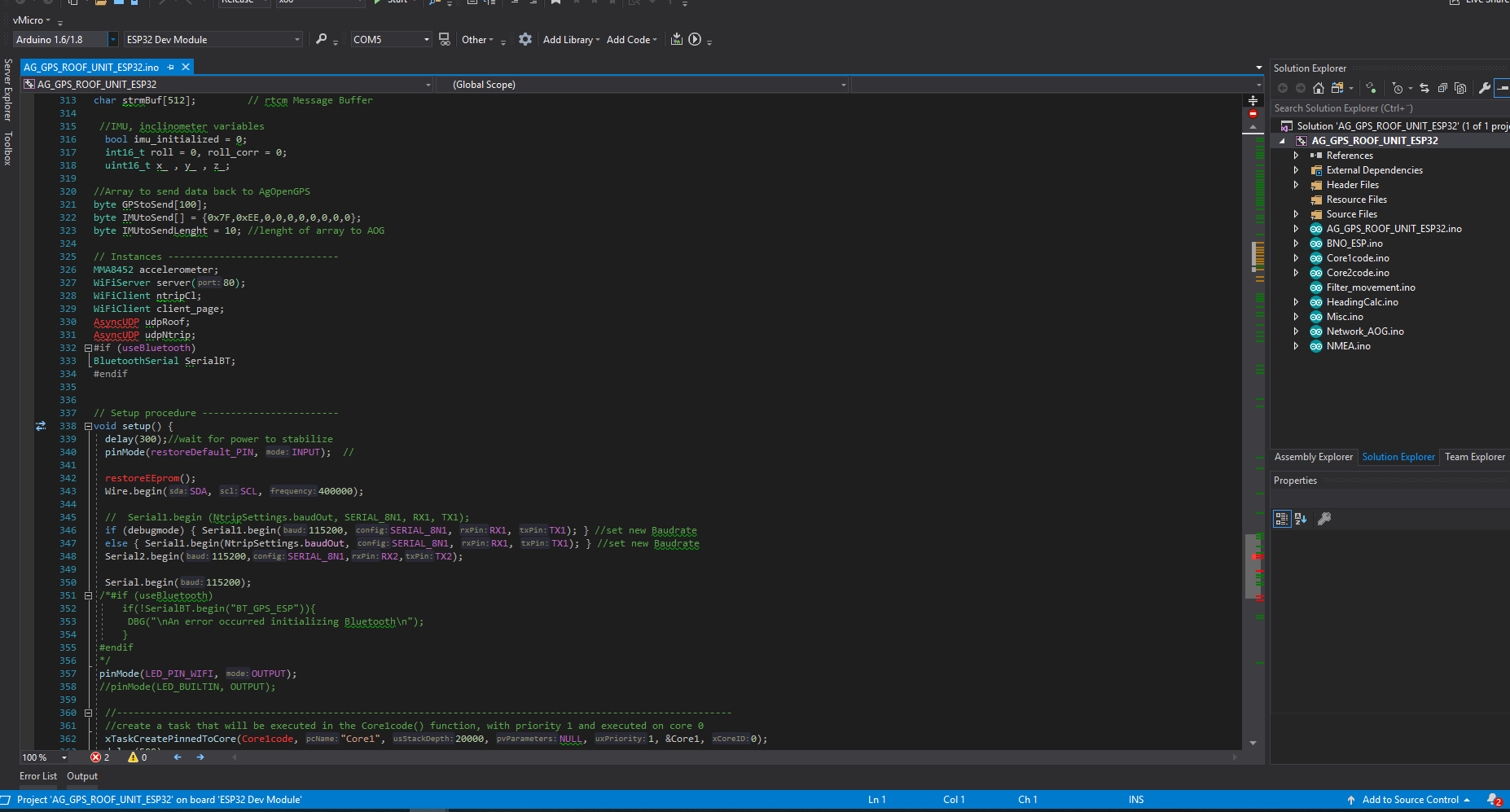Open the editor tab list dropdown arrow
Screen dimensions: 1510x812
1259,68
